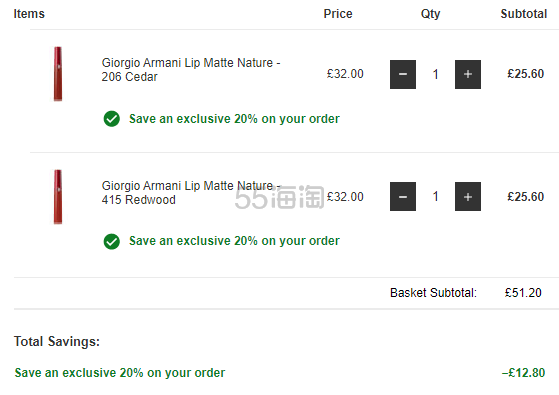Click the green checkmark under 206 Cedar
Image resolution: width=559 pixels, height=395 pixels.
112,119
